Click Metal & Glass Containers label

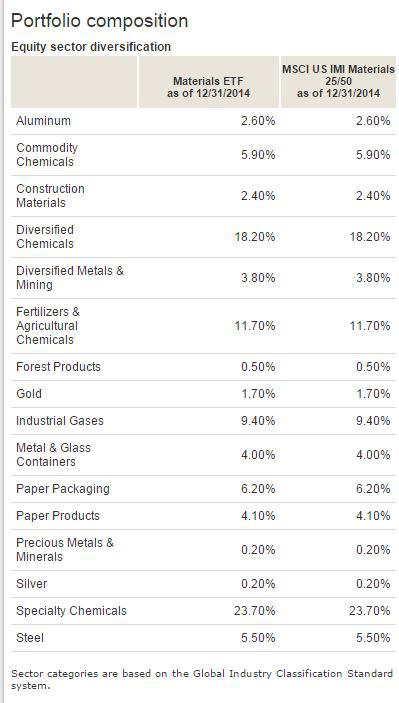click(53, 455)
